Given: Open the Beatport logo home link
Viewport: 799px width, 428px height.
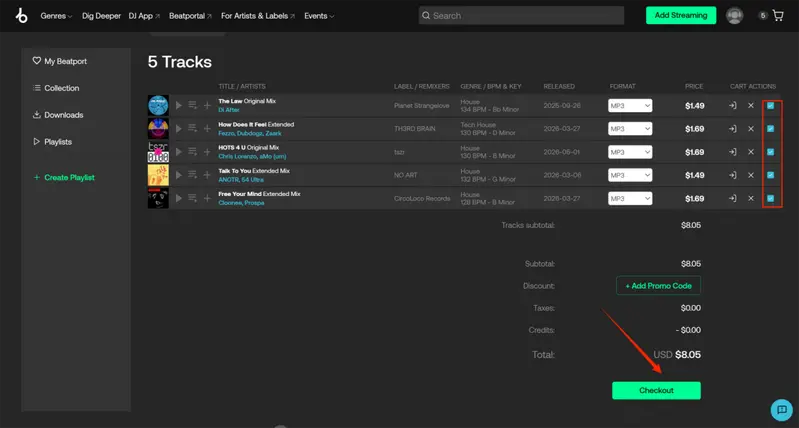Looking at the screenshot, I should [x=21, y=15].
